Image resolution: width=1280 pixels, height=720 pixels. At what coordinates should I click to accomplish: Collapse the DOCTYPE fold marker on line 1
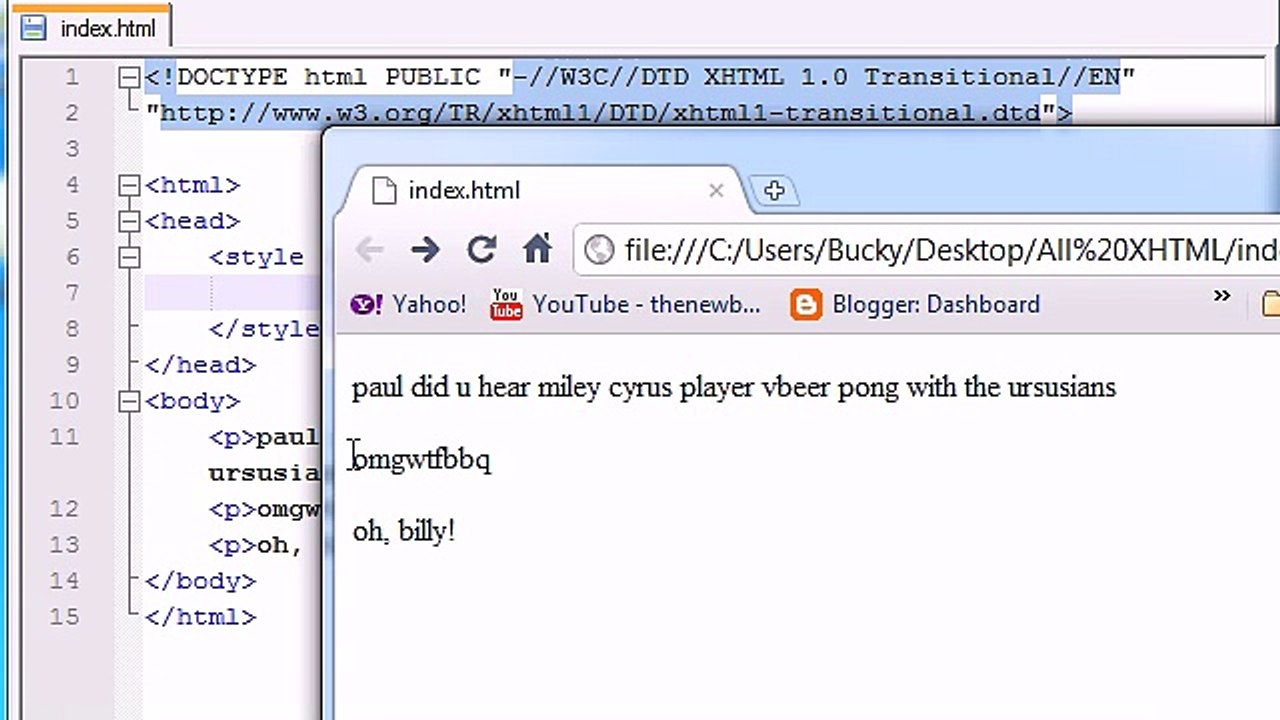coord(129,77)
